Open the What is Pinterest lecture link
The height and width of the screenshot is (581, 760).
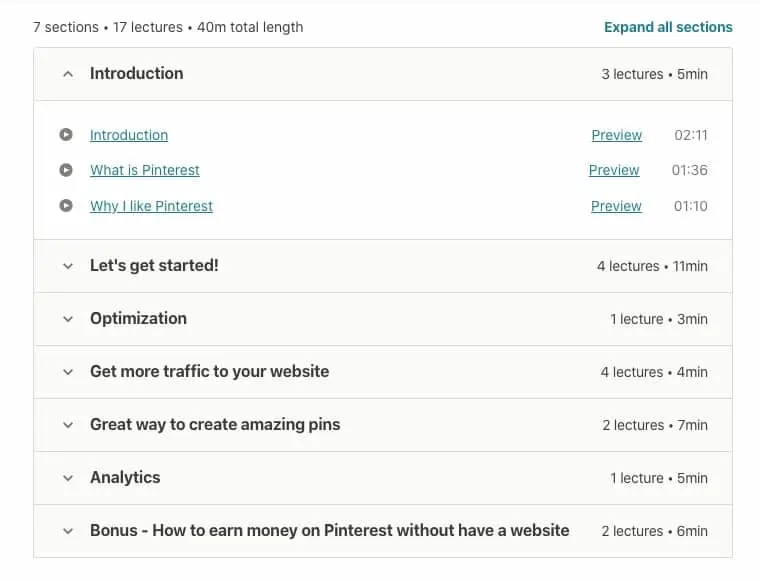click(x=144, y=170)
